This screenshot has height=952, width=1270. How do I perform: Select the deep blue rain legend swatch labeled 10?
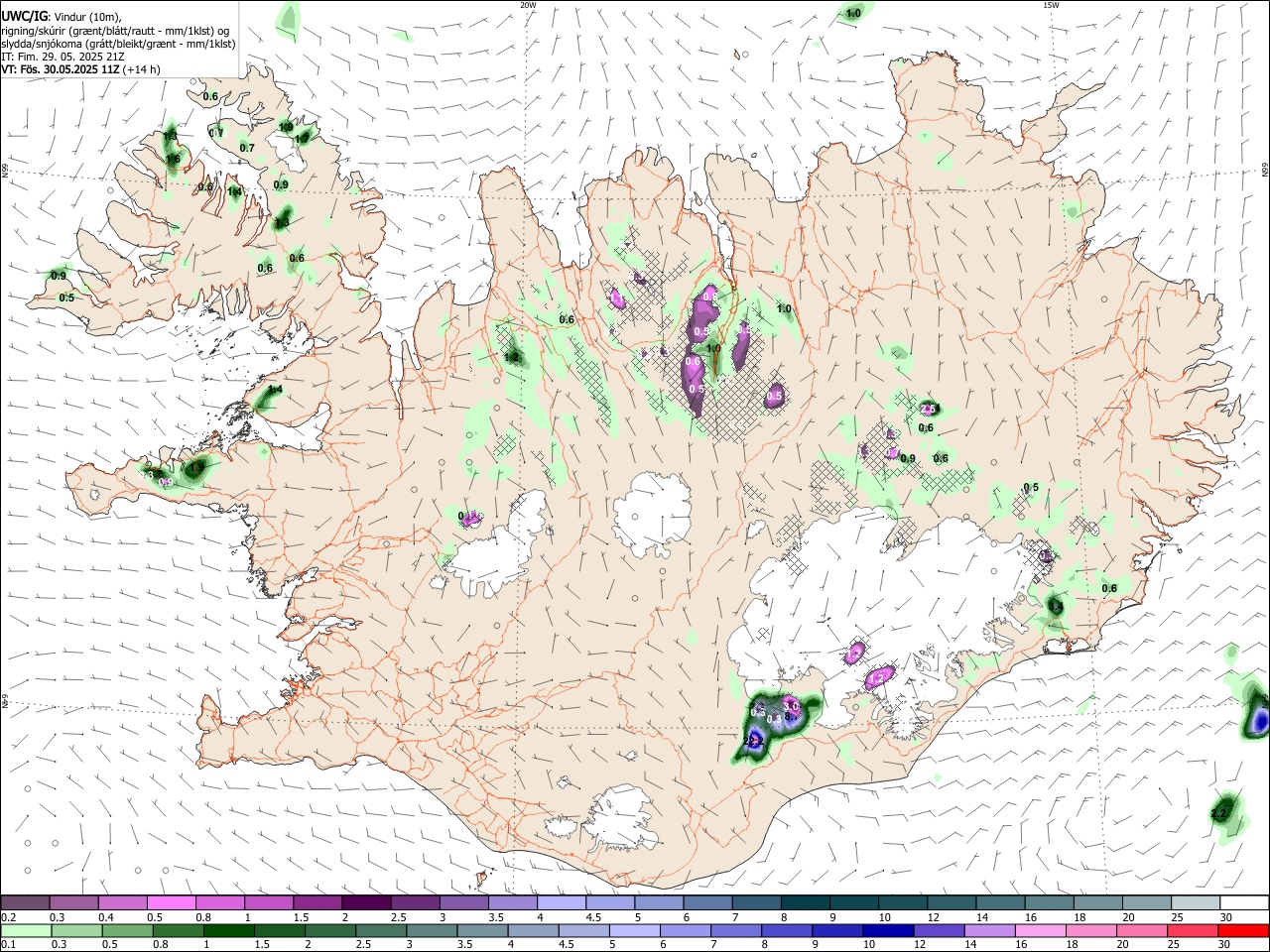pos(887,930)
